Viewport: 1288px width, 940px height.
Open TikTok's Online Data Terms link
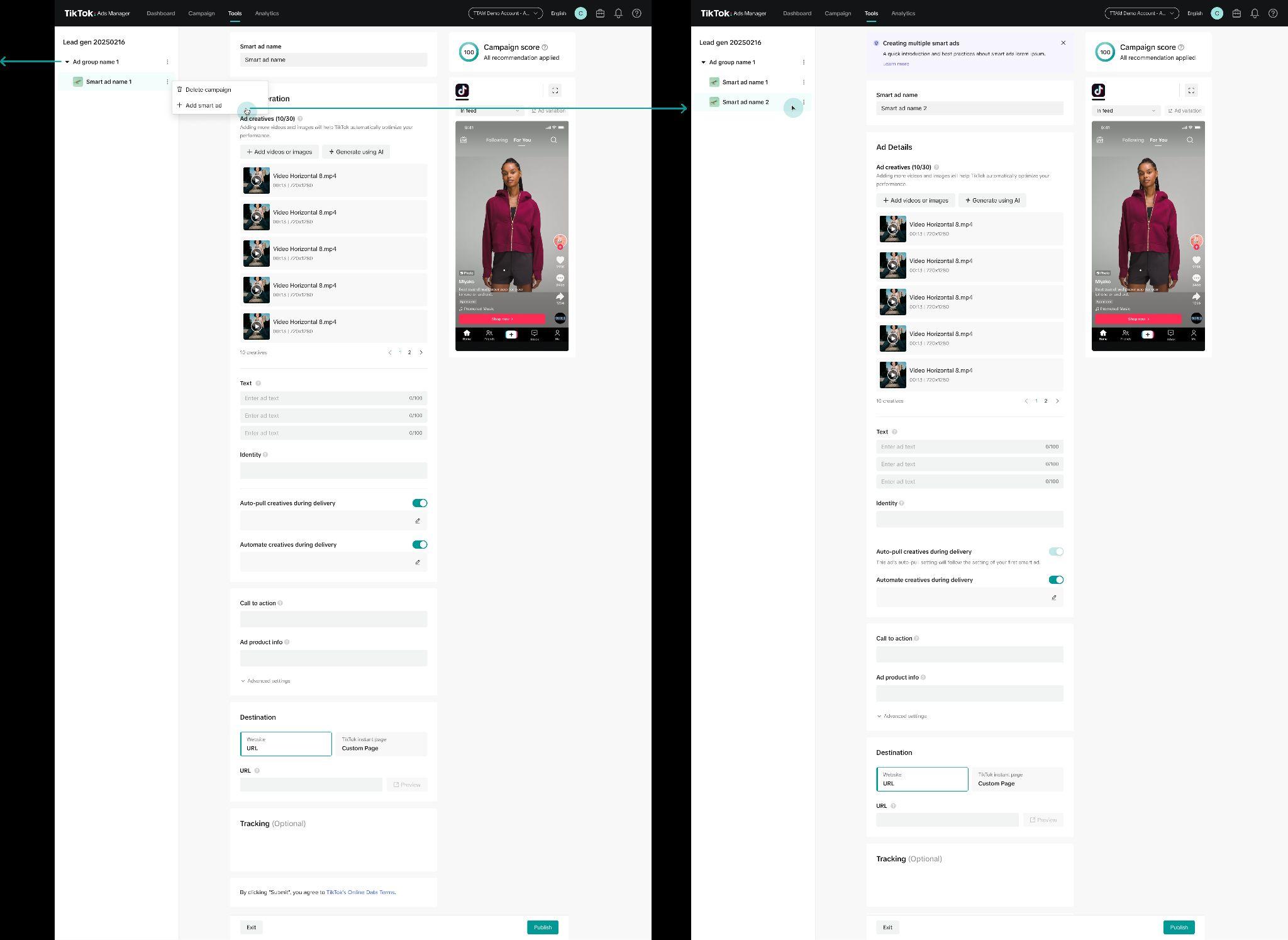tap(360, 892)
